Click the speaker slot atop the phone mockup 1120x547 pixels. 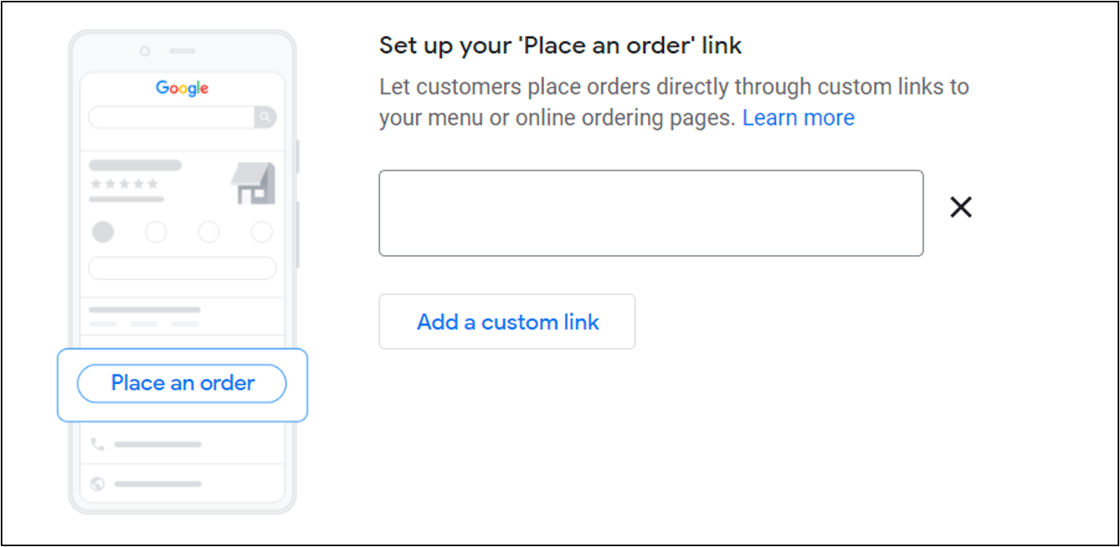point(182,50)
